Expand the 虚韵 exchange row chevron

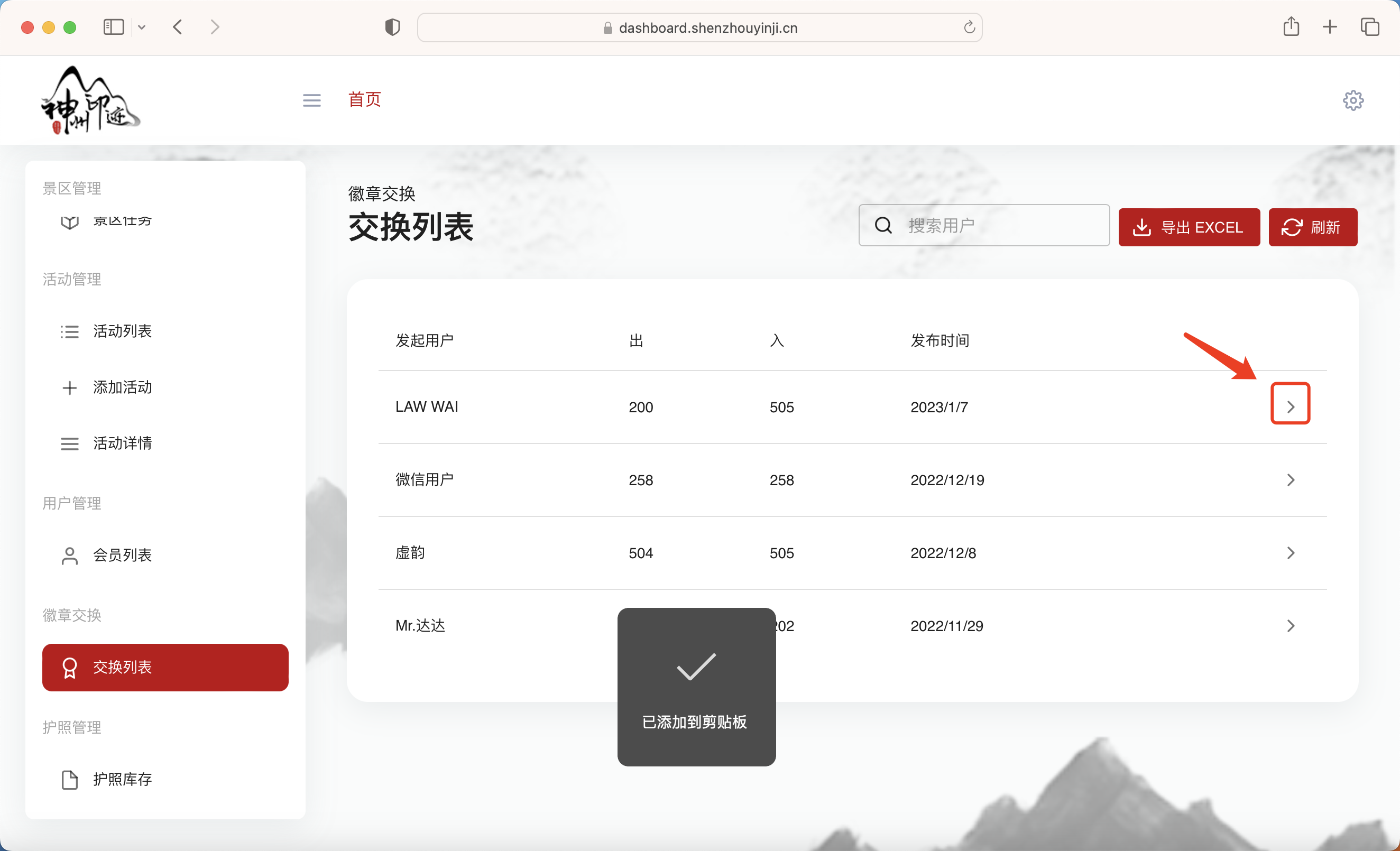1291,553
